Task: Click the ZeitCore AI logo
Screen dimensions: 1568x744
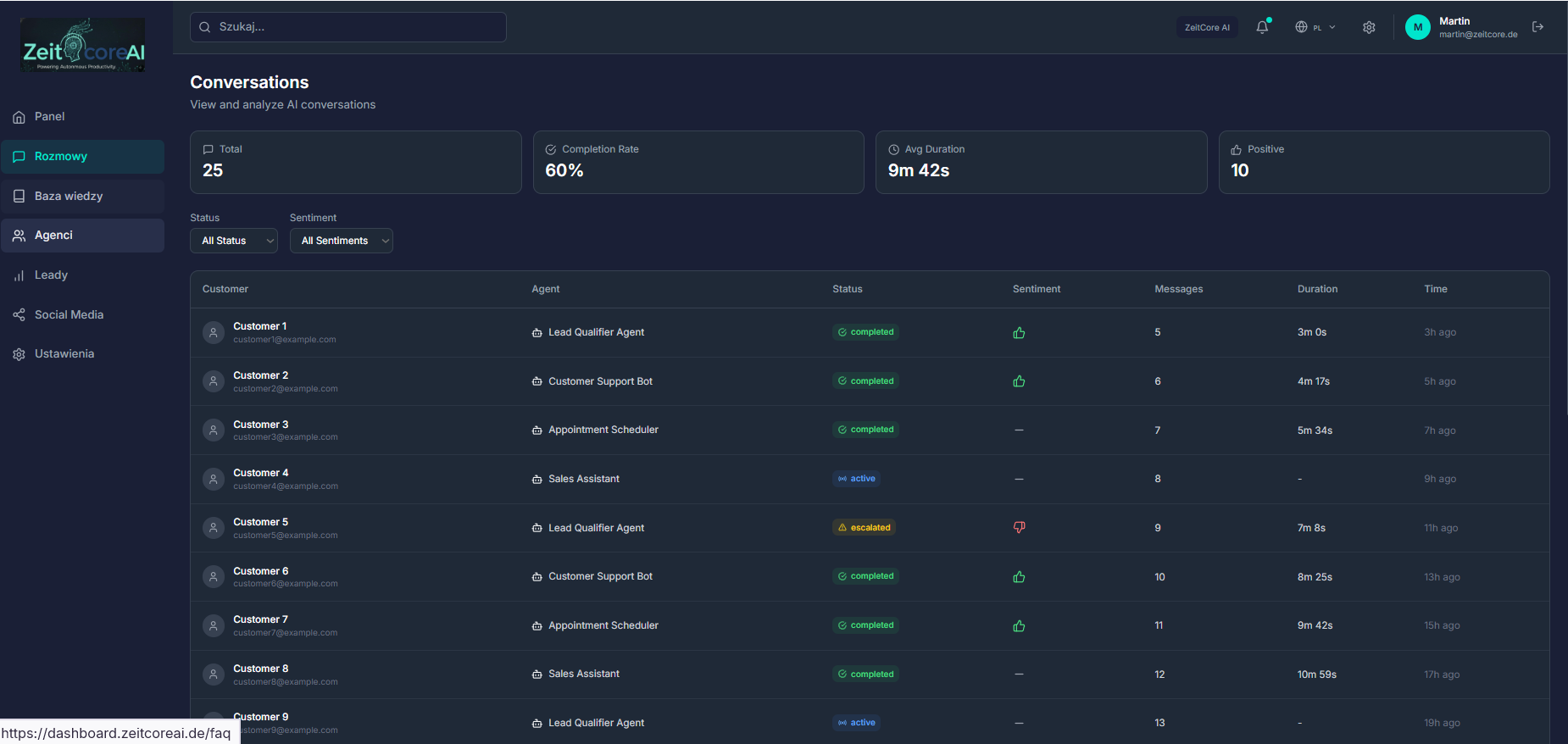Action: [x=83, y=46]
